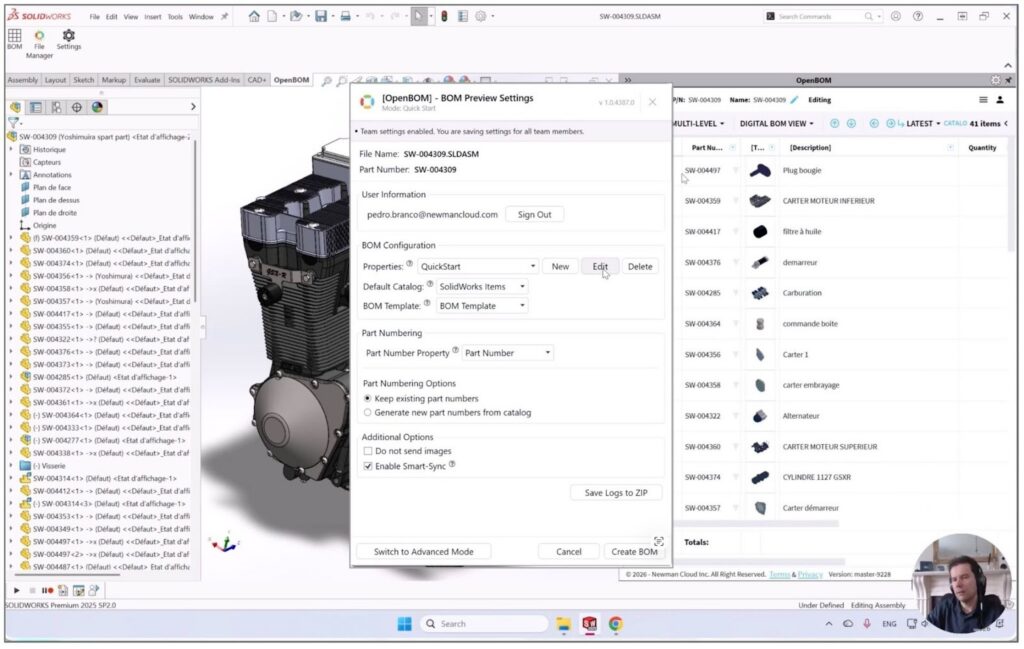Viewport: 1024px width, 649px height.
Task: Click the Create BOM button
Action: pos(634,552)
